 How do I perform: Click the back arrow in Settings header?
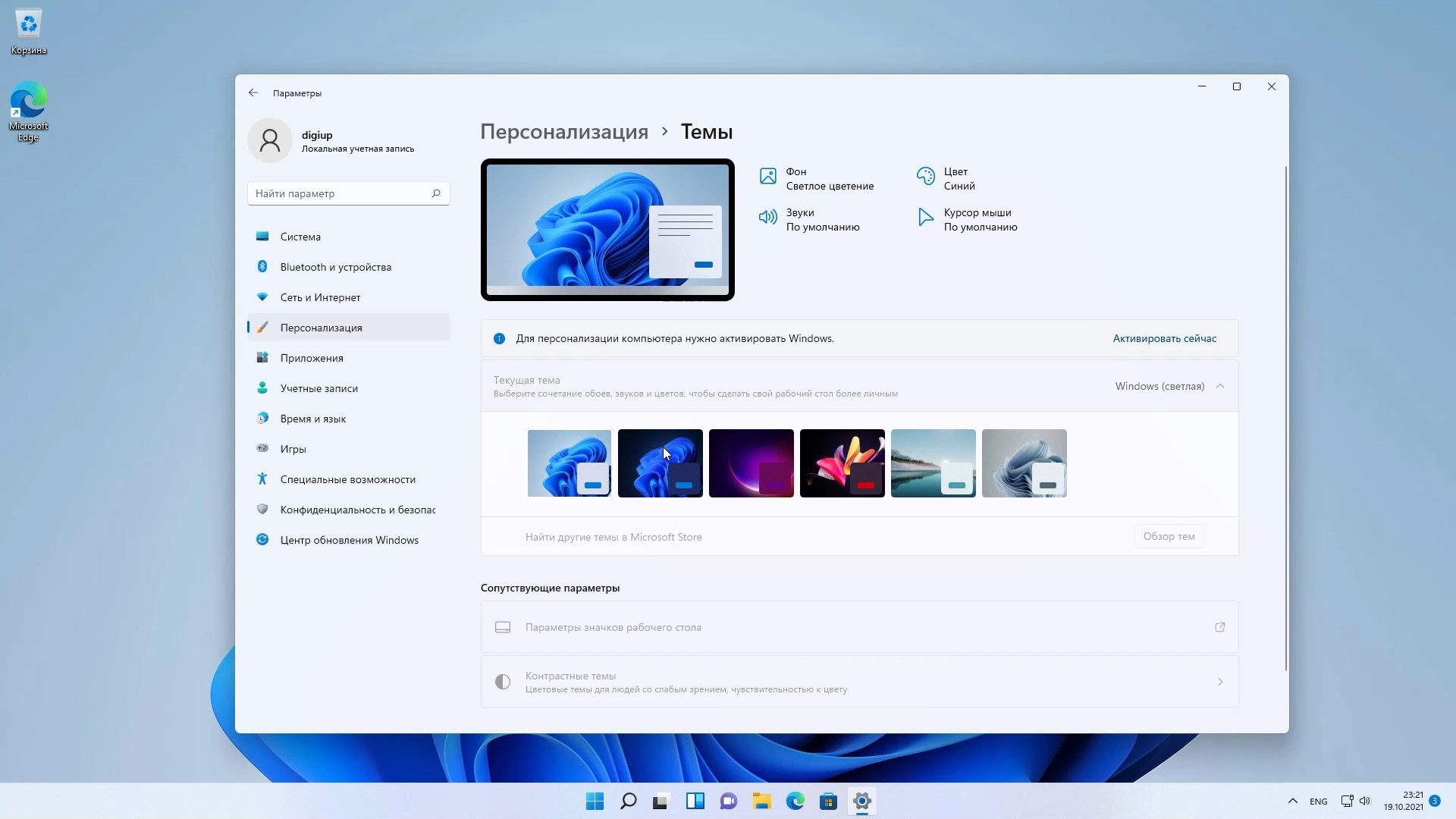pyautogui.click(x=253, y=93)
